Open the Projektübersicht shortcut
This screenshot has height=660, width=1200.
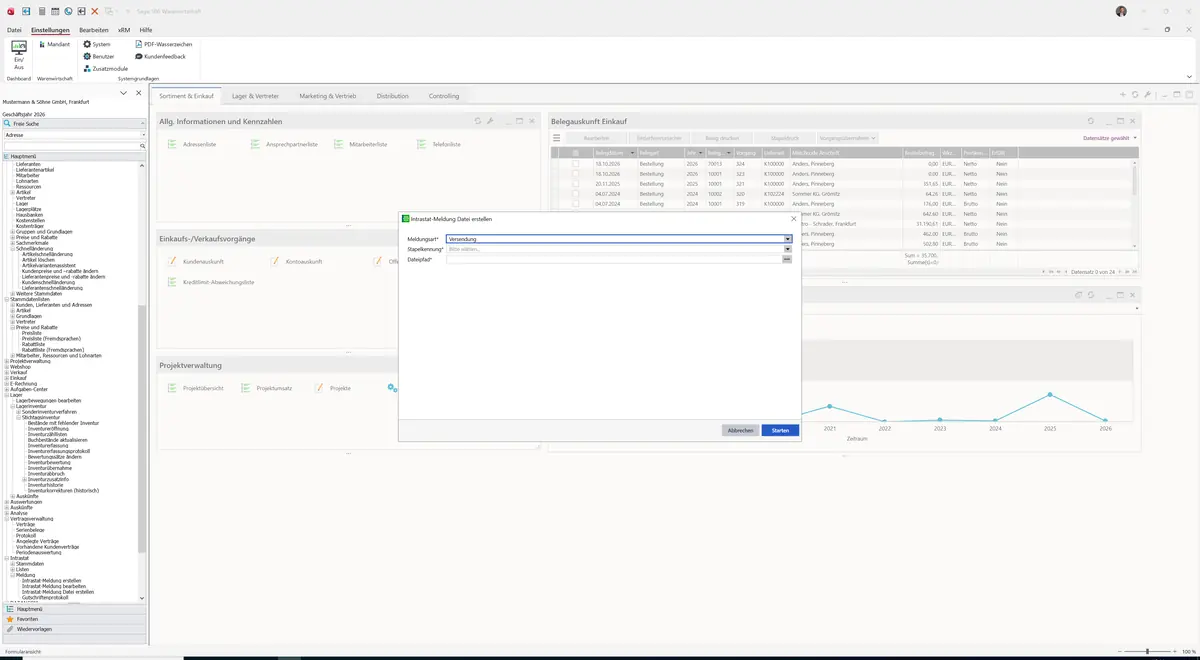point(195,388)
